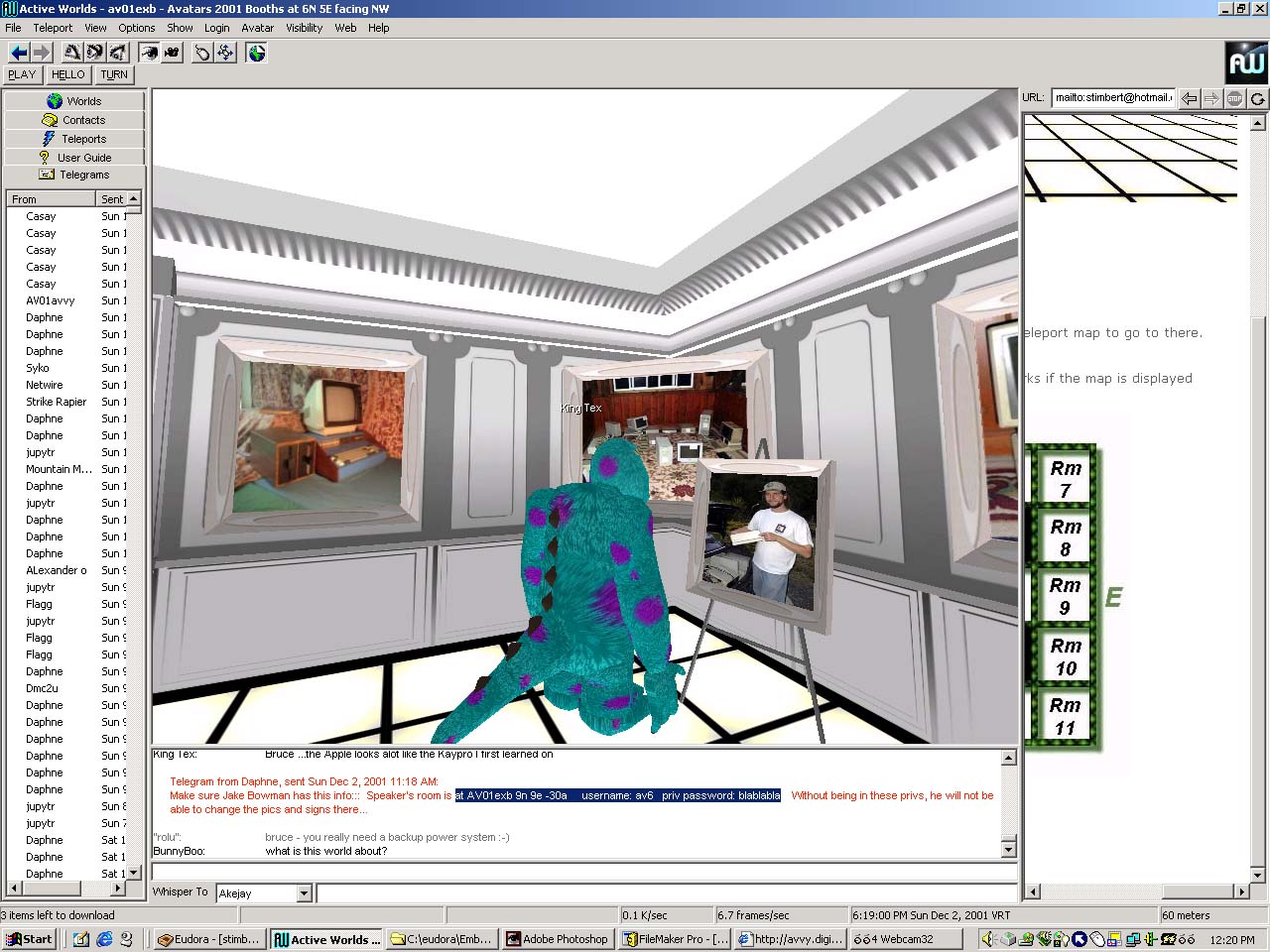The width and height of the screenshot is (1270, 952).
Task: Open the Visibility menu
Action: point(304,28)
